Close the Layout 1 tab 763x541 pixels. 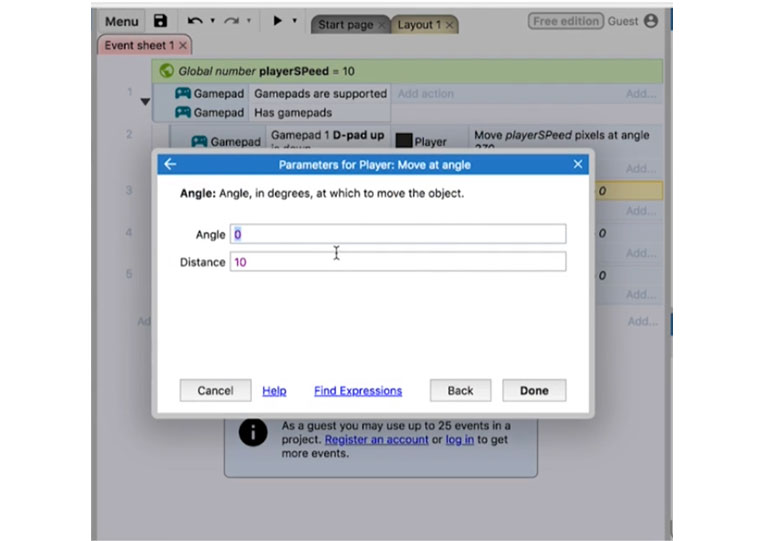point(450,25)
